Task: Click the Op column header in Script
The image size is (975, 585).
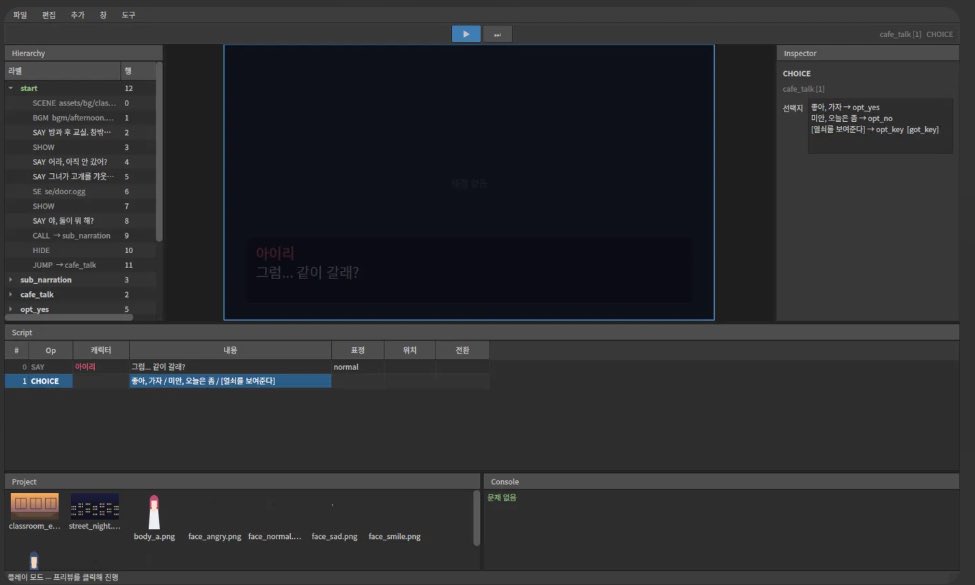Action: pos(50,351)
